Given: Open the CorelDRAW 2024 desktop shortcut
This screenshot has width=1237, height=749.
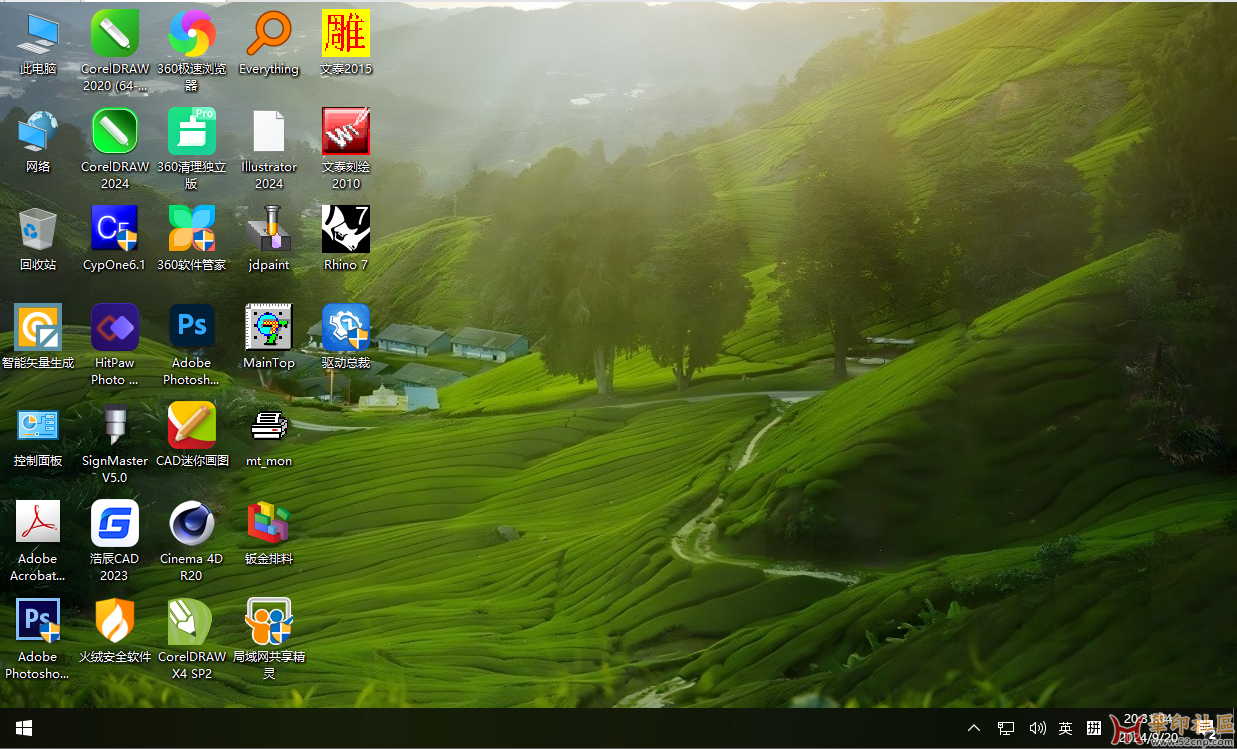Looking at the screenshot, I should pos(114,131).
